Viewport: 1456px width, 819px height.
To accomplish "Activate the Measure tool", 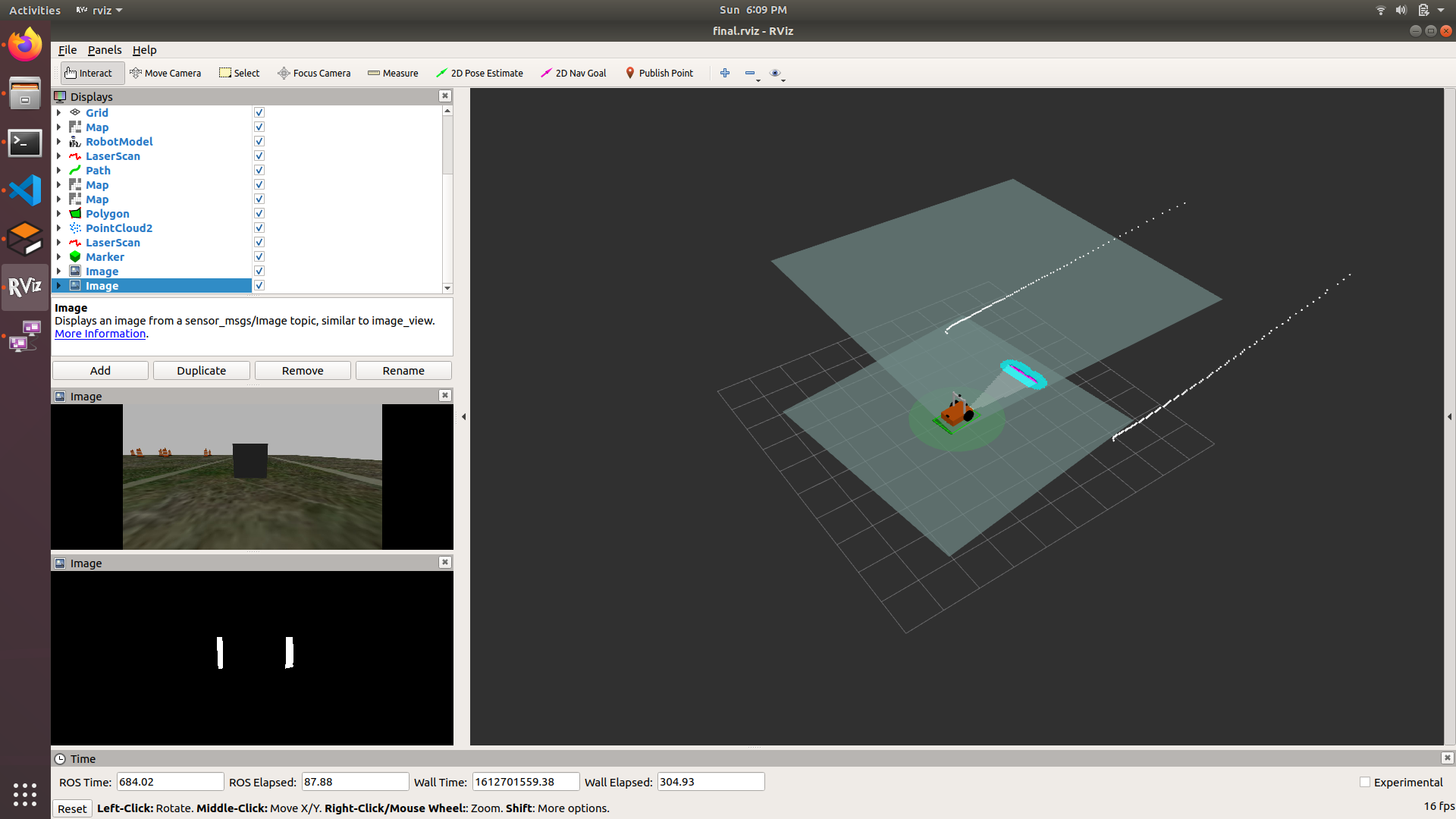I will point(393,73).
